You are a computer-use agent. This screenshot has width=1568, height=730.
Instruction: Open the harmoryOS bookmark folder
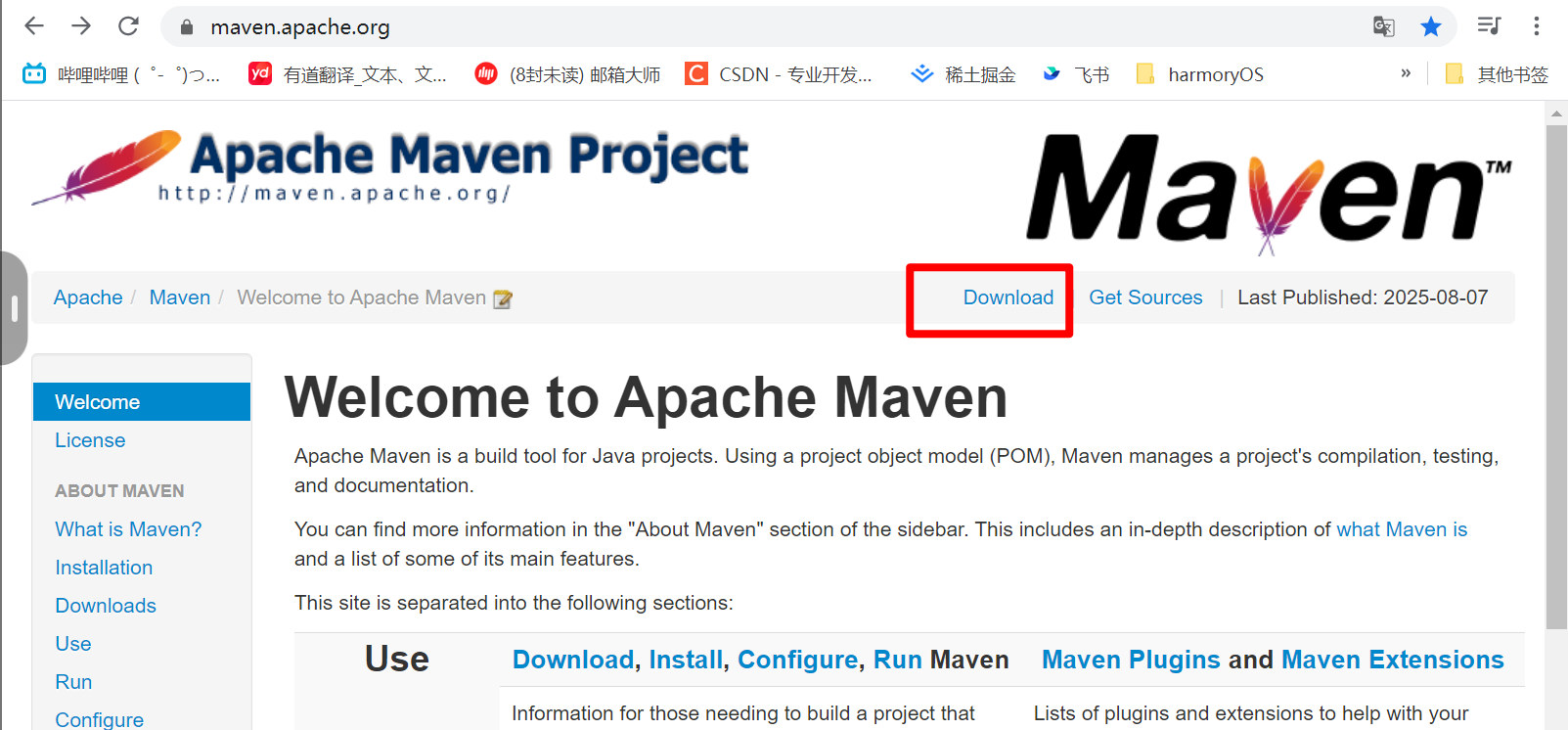[x=1199, y=74]
